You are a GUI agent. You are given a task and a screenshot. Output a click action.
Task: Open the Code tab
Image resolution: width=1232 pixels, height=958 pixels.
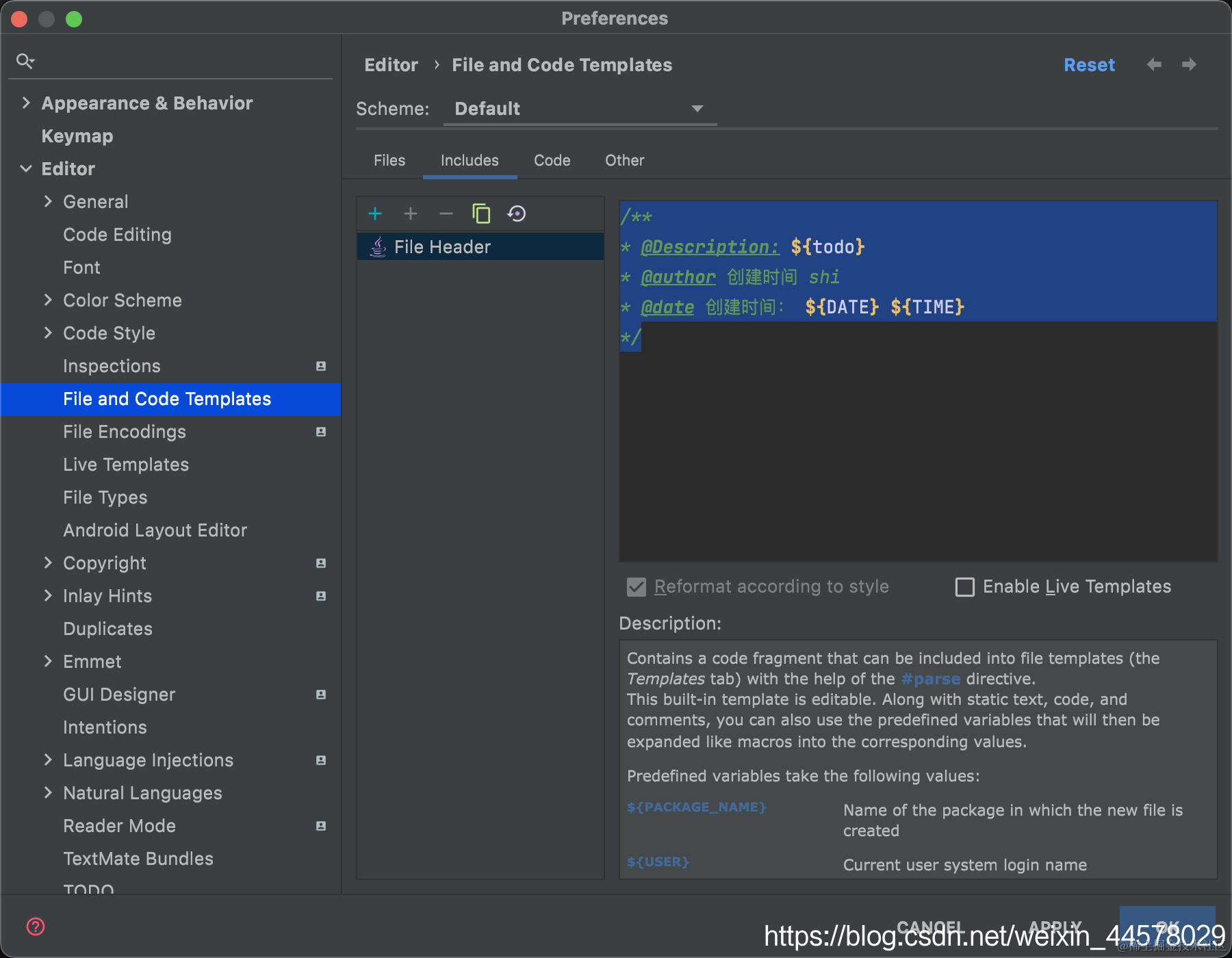click(552, 160)
